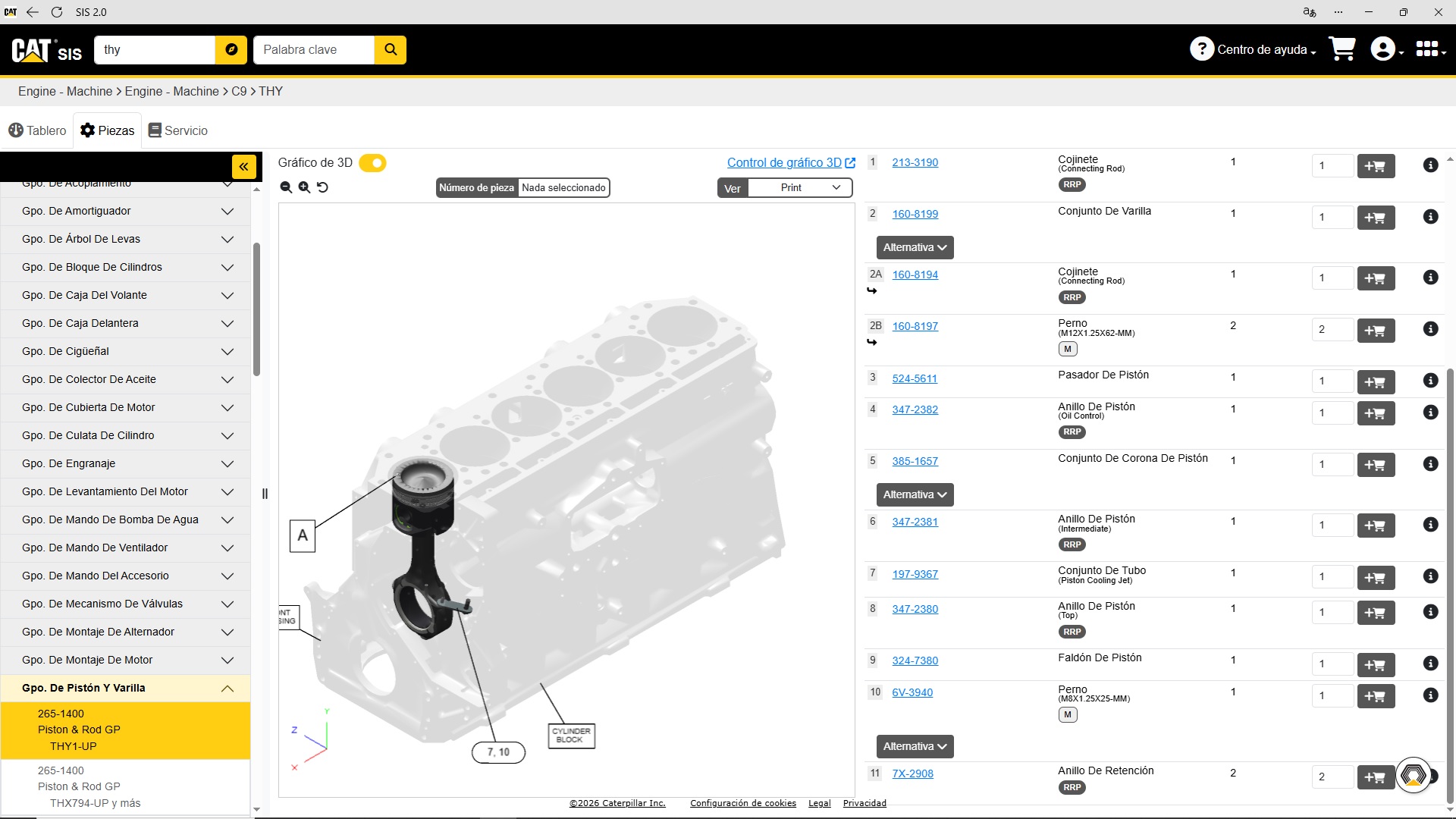Expand the Alternativa dropdown under 385-1657
Screen dimensions: 1456x819
click(915, 495)
